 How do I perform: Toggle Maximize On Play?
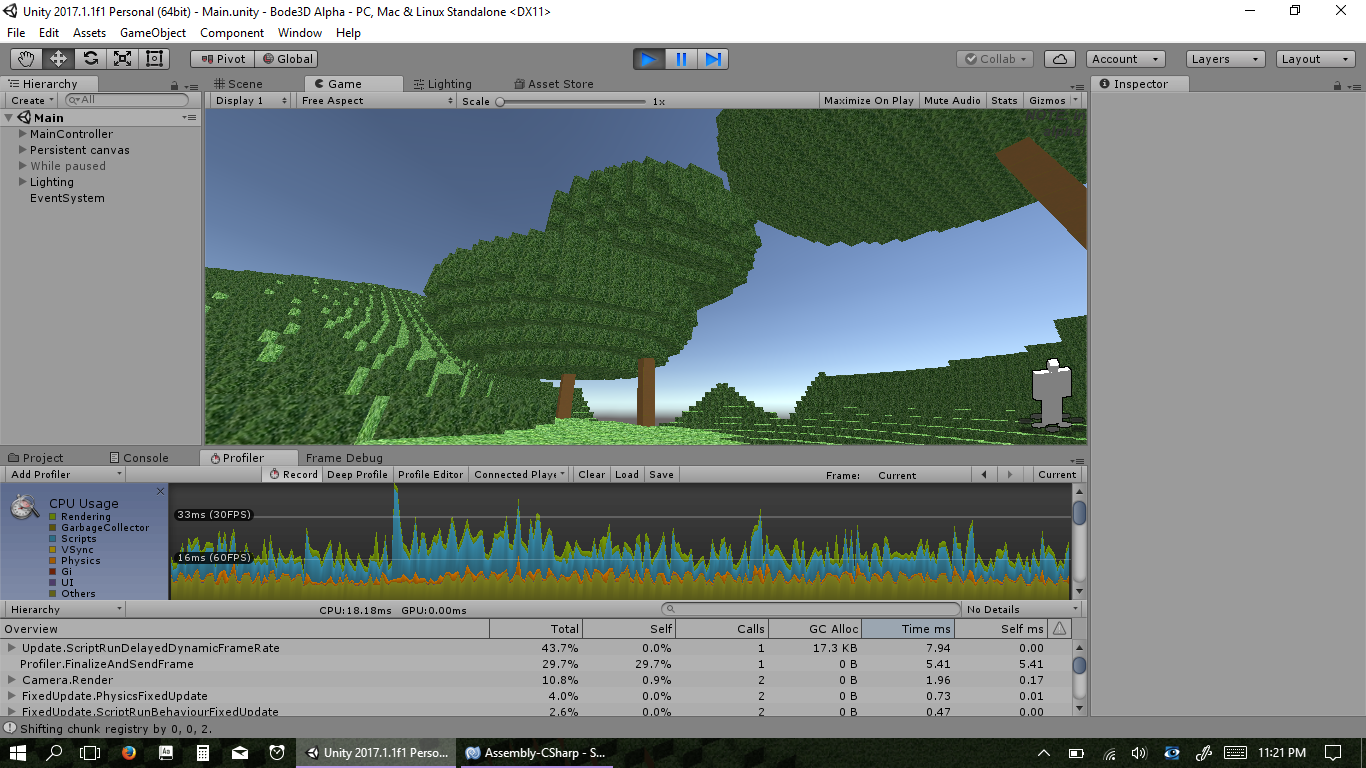pos(868,101)
